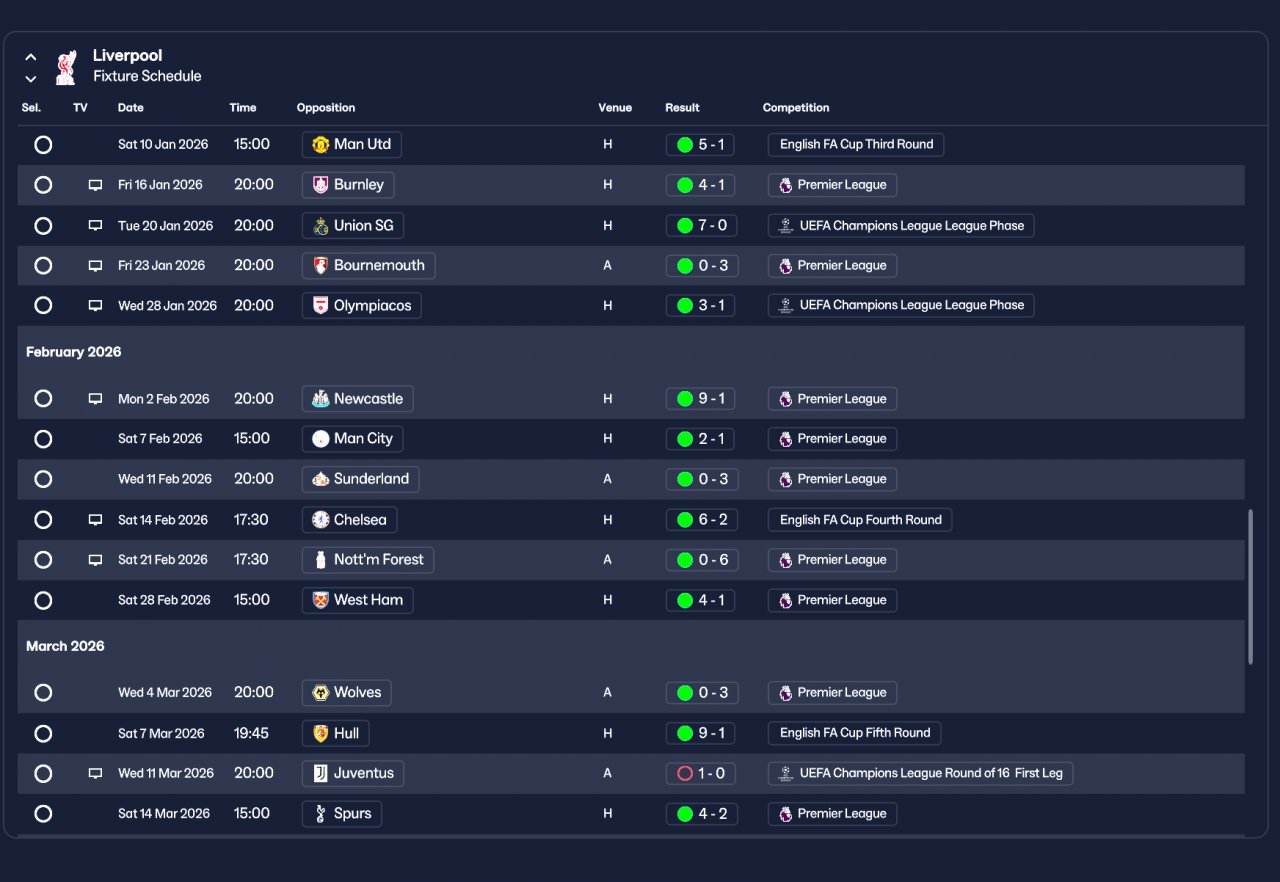Click the vertical scrollbar thumb
This screenshot has height=882, width=1280.
coord(1250,587)
